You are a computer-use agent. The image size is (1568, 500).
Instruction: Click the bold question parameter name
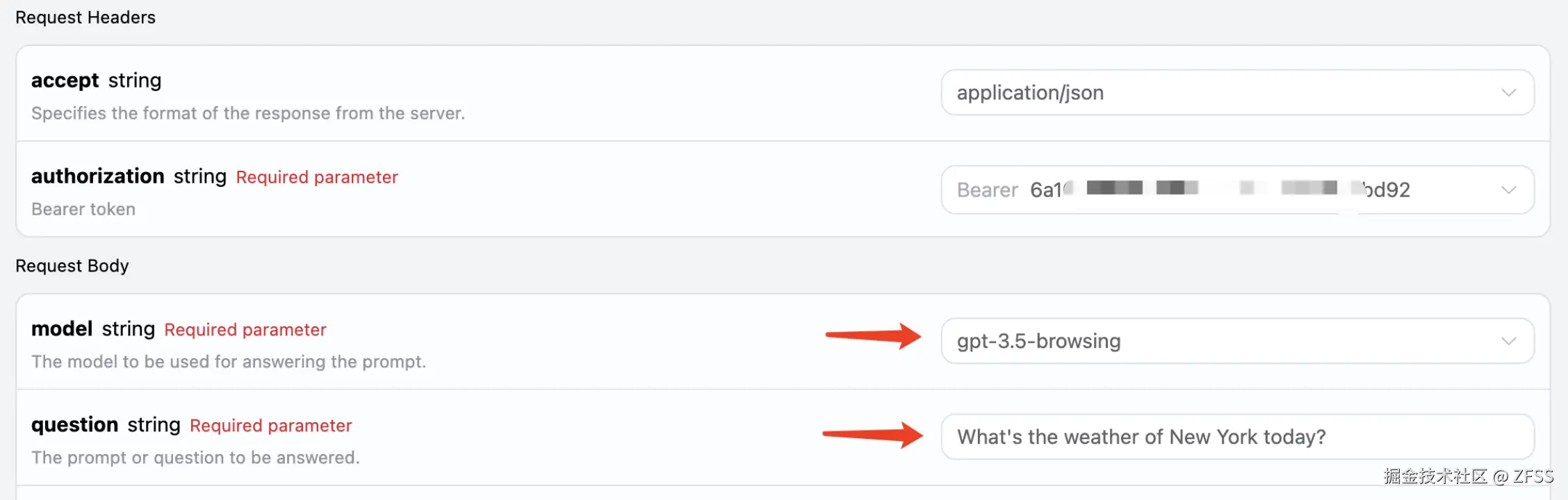point(75,424)
